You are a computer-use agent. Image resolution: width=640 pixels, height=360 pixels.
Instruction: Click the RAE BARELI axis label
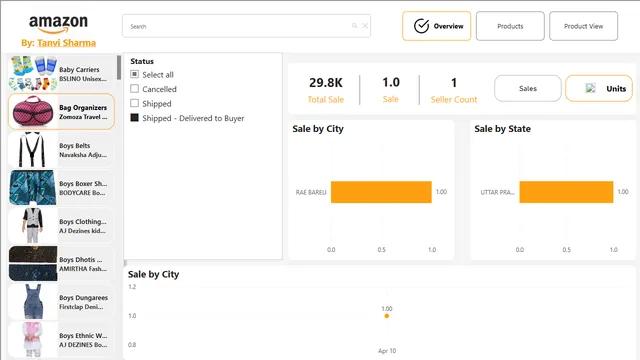click(x=311, y=192)
